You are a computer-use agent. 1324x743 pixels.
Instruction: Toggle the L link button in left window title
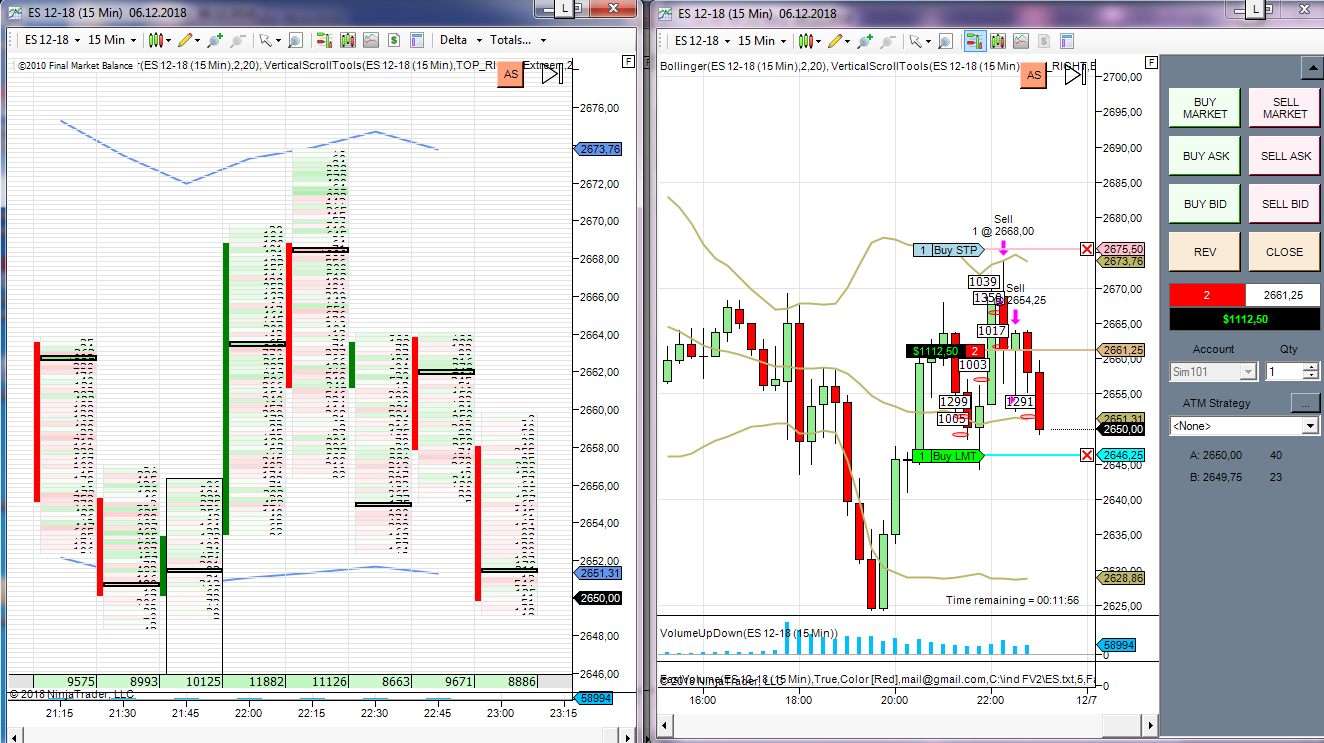coord(566,7)
